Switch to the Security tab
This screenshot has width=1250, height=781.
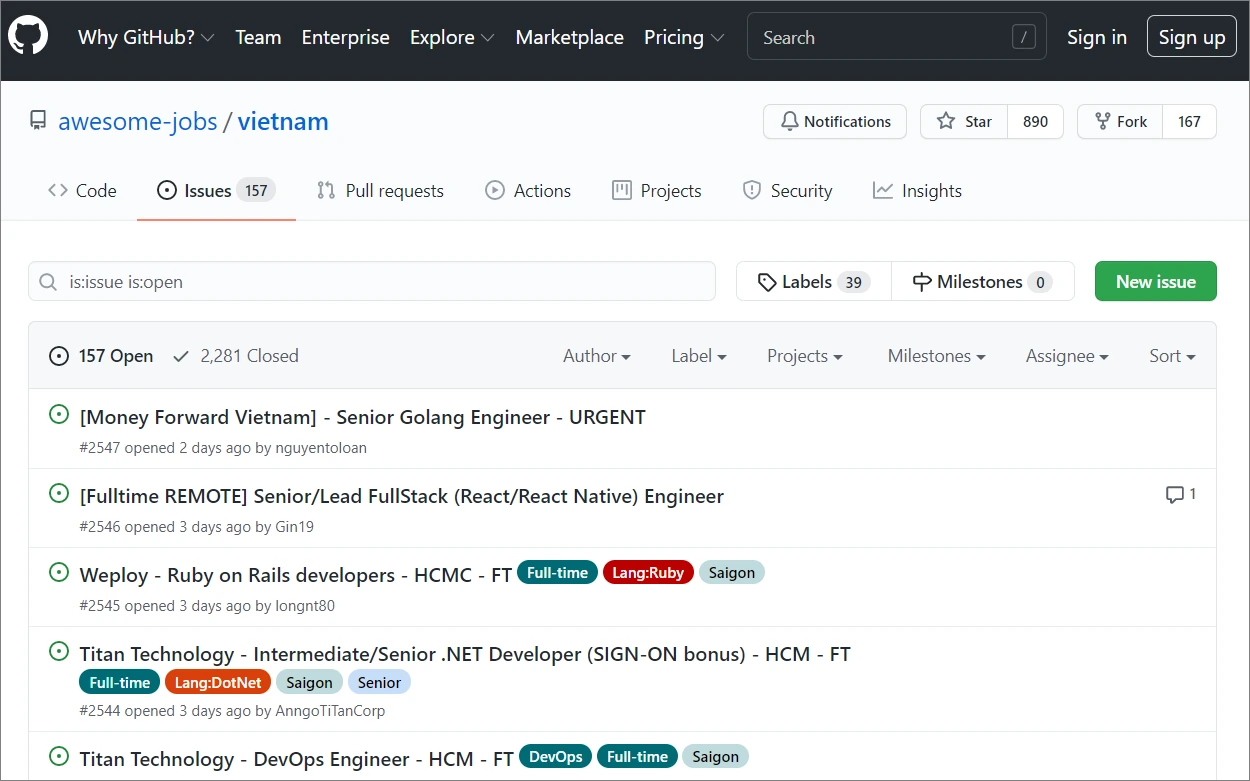[788, 191]
